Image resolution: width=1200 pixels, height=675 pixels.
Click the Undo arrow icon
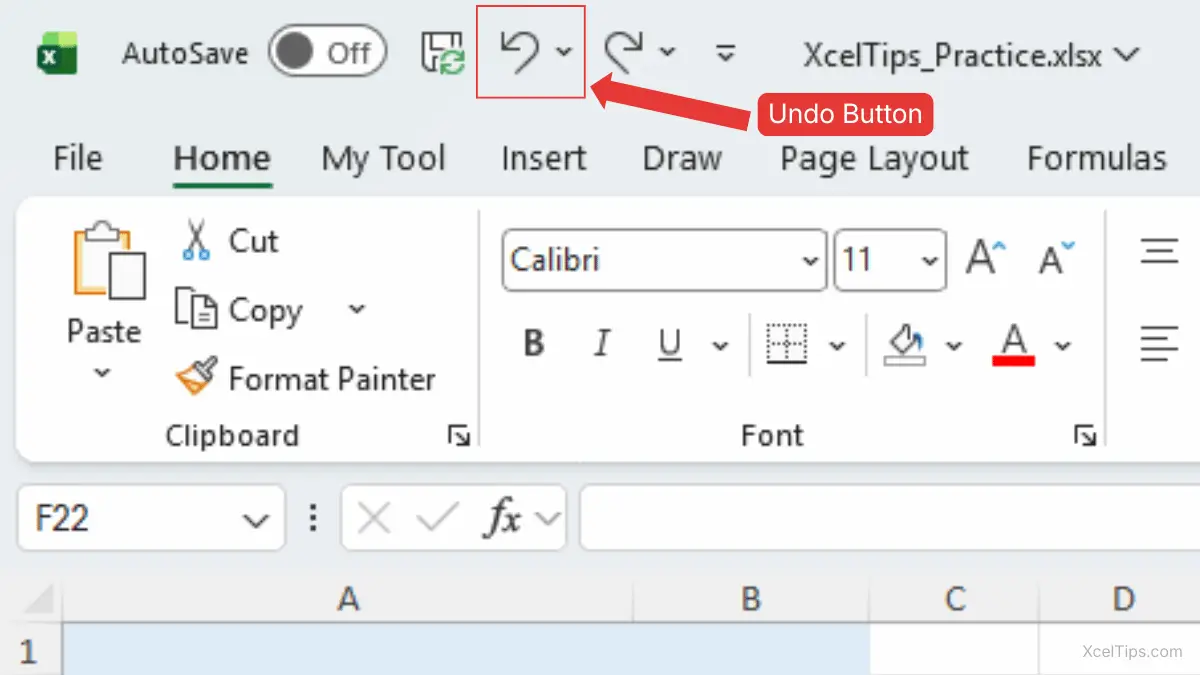tap(519, 51)
